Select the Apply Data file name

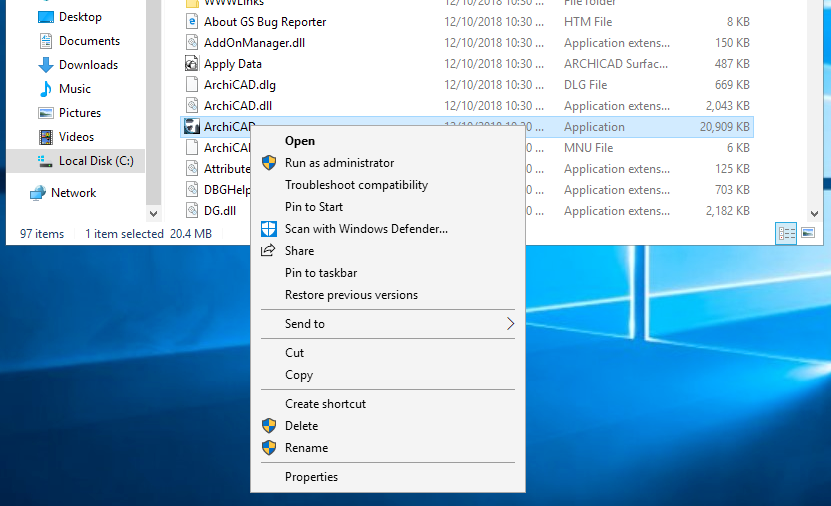coord(233,64)
